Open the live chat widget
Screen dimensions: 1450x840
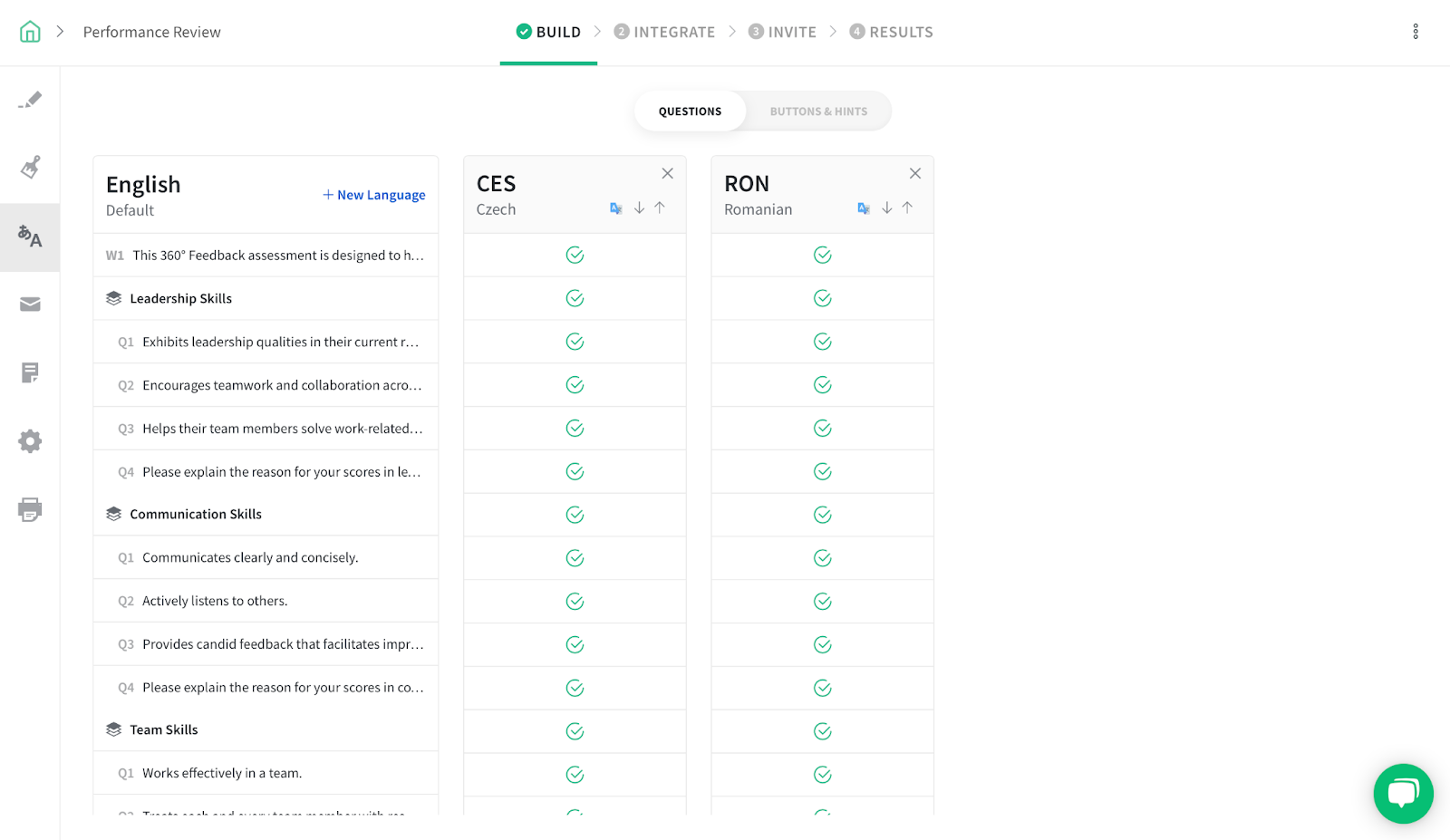pyautogui.click(x=1403, y=794)
